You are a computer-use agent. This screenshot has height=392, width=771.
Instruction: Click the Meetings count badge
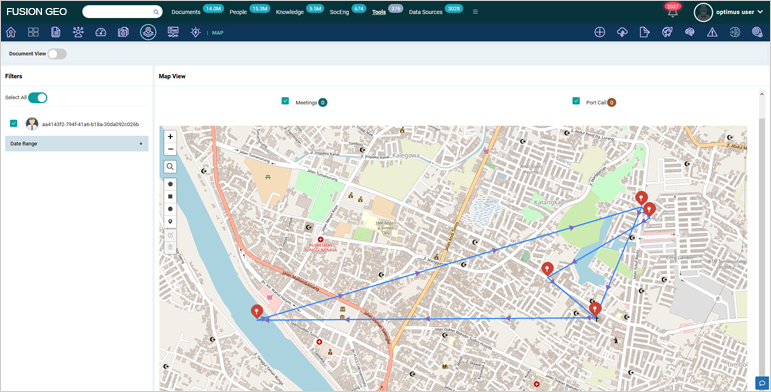pos(323,102)
